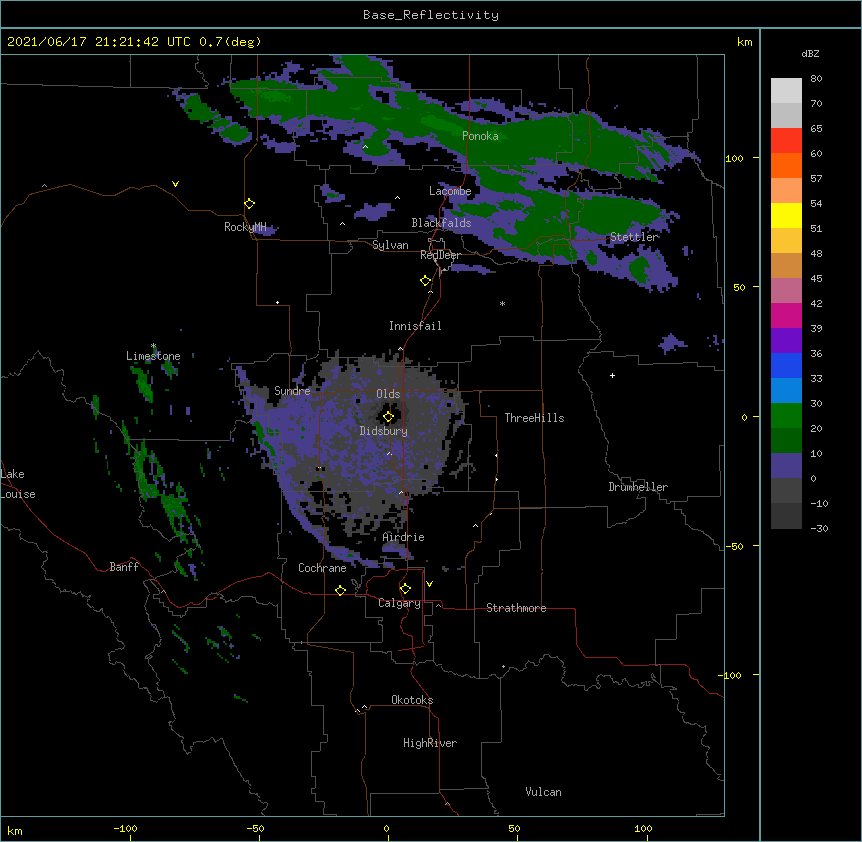The width and height of the screenshot is (862, 842).
Task: Click the Sundre town label
Action: 292,391
